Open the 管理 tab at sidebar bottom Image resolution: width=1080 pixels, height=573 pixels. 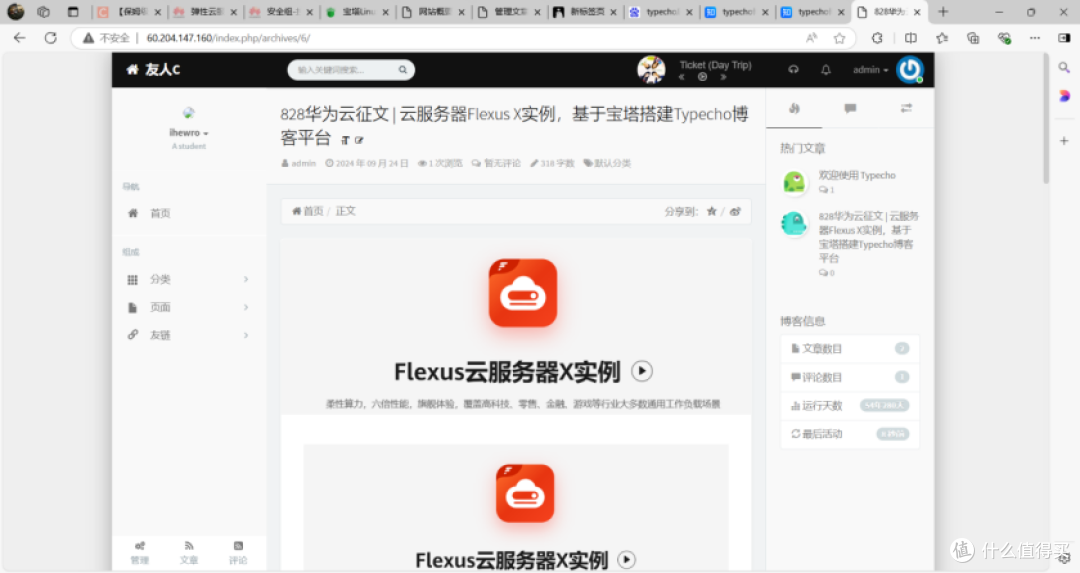(x=140, y=553)
